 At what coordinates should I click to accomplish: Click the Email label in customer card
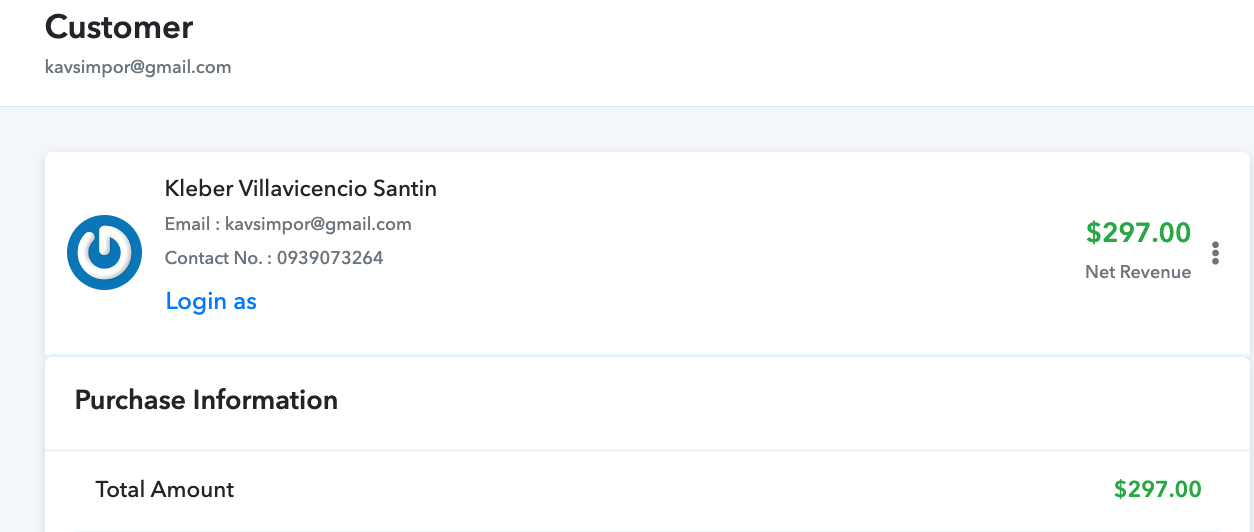click(187, 224)
